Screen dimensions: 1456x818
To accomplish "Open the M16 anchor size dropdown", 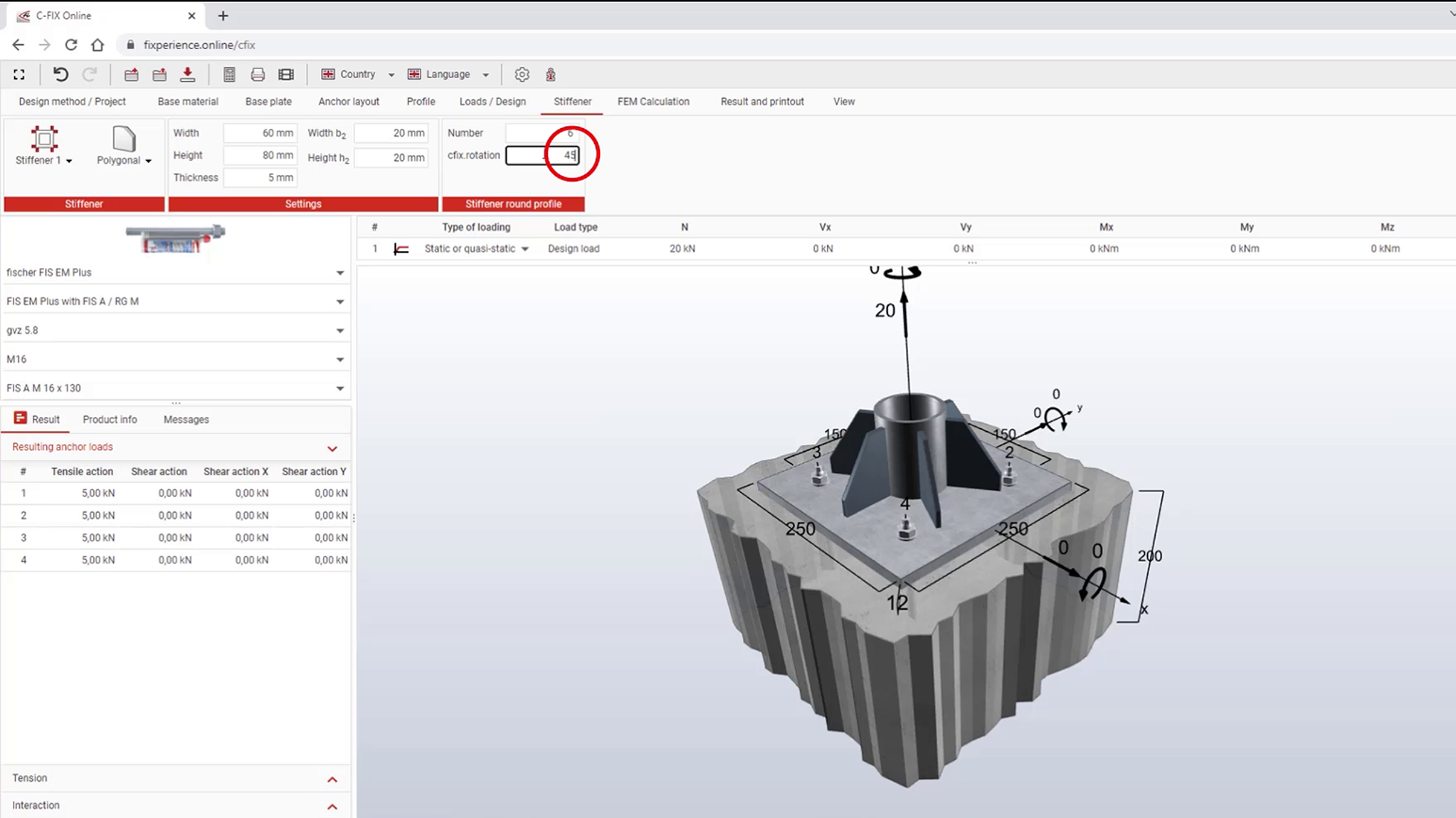I will click(x=340, y=358).
